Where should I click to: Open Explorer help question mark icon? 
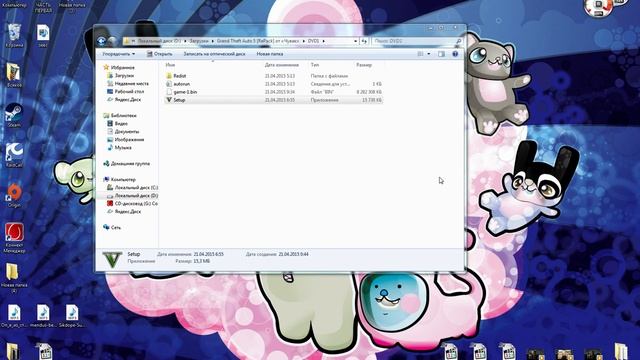point(455,54)
